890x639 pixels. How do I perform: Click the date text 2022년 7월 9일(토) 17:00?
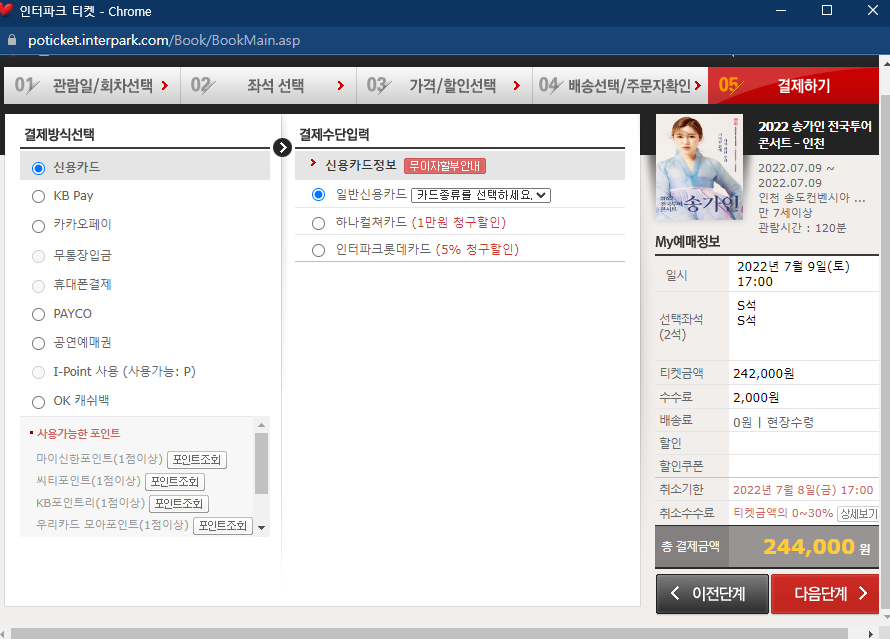[x=794, y=274]
